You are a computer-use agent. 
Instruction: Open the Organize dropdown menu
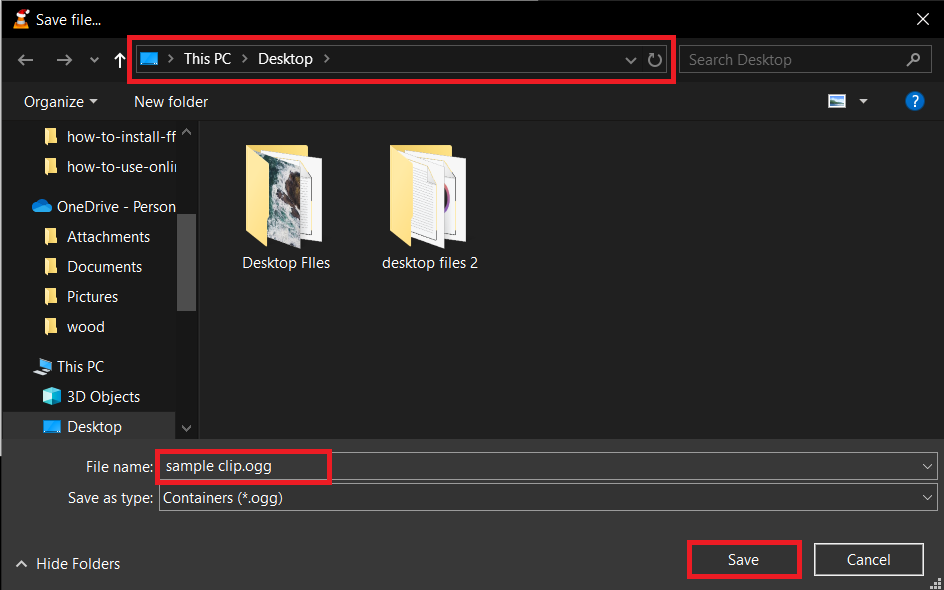tap(59, 101)
